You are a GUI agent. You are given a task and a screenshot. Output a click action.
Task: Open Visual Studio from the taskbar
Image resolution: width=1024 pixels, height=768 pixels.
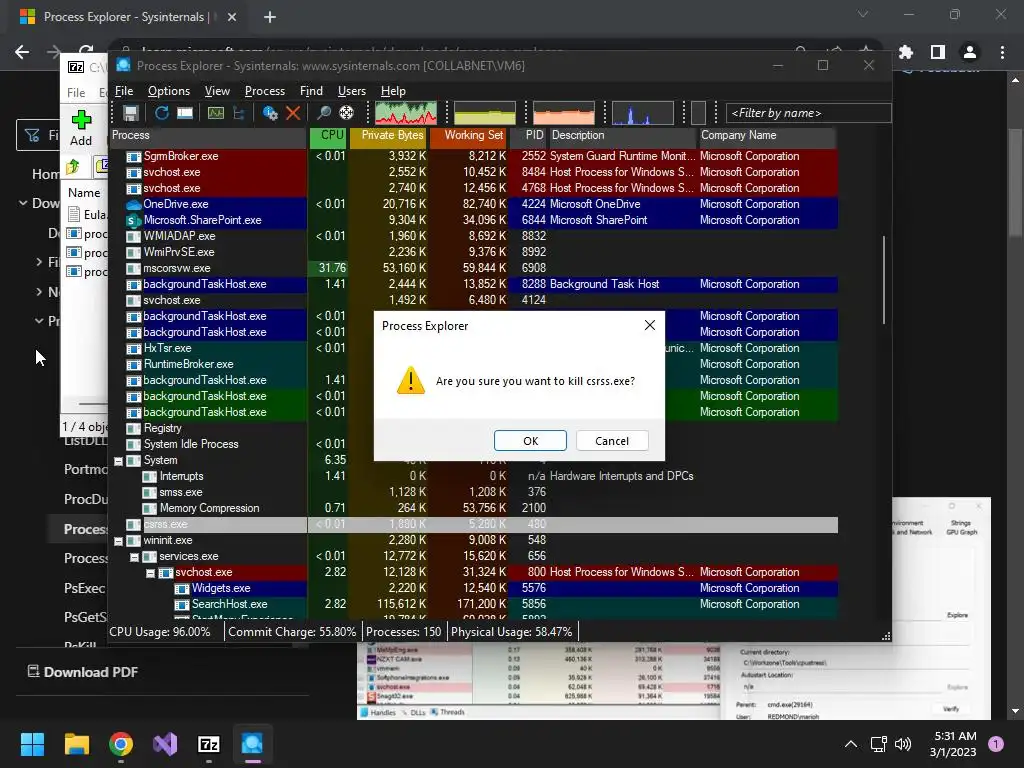[165, 744]
